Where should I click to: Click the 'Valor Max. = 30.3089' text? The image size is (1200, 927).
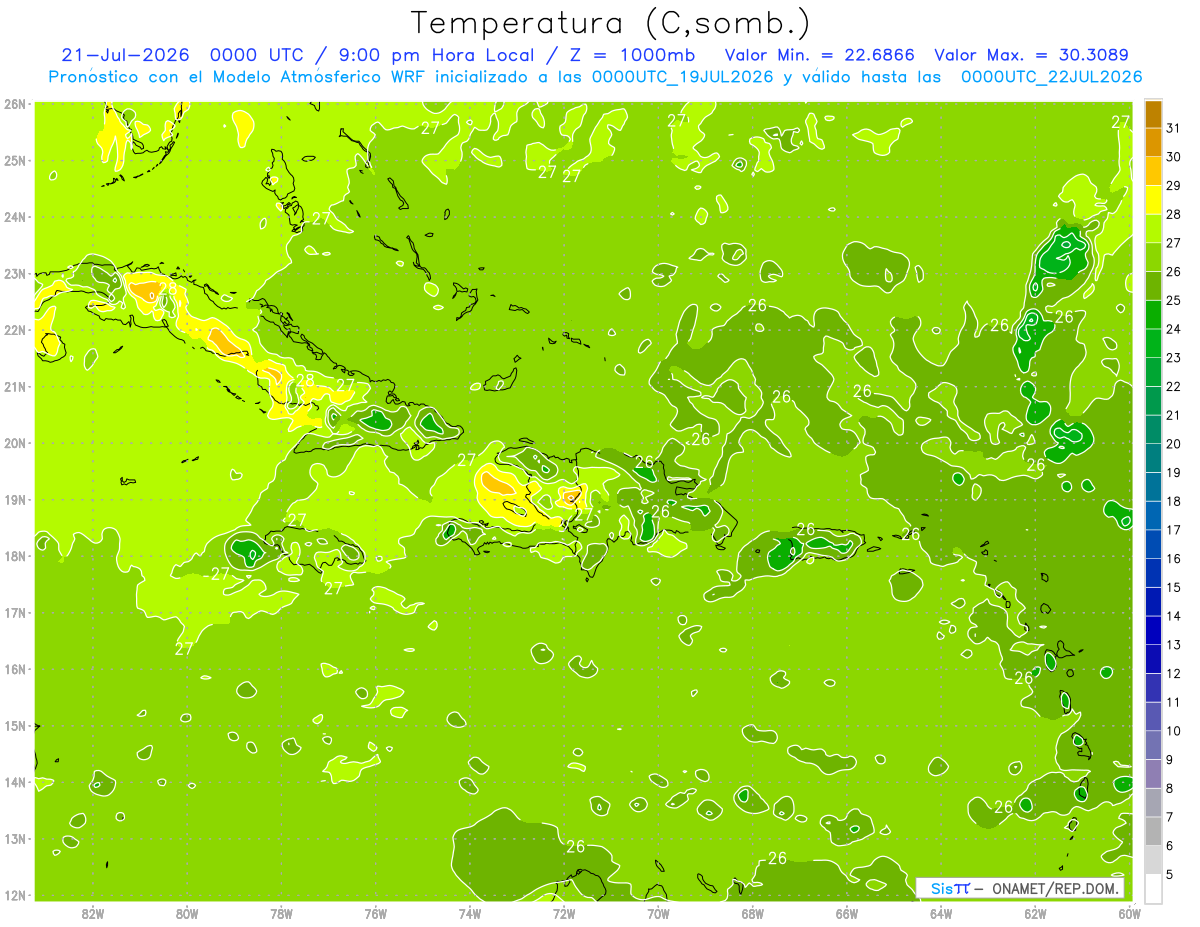(1031, 54)
